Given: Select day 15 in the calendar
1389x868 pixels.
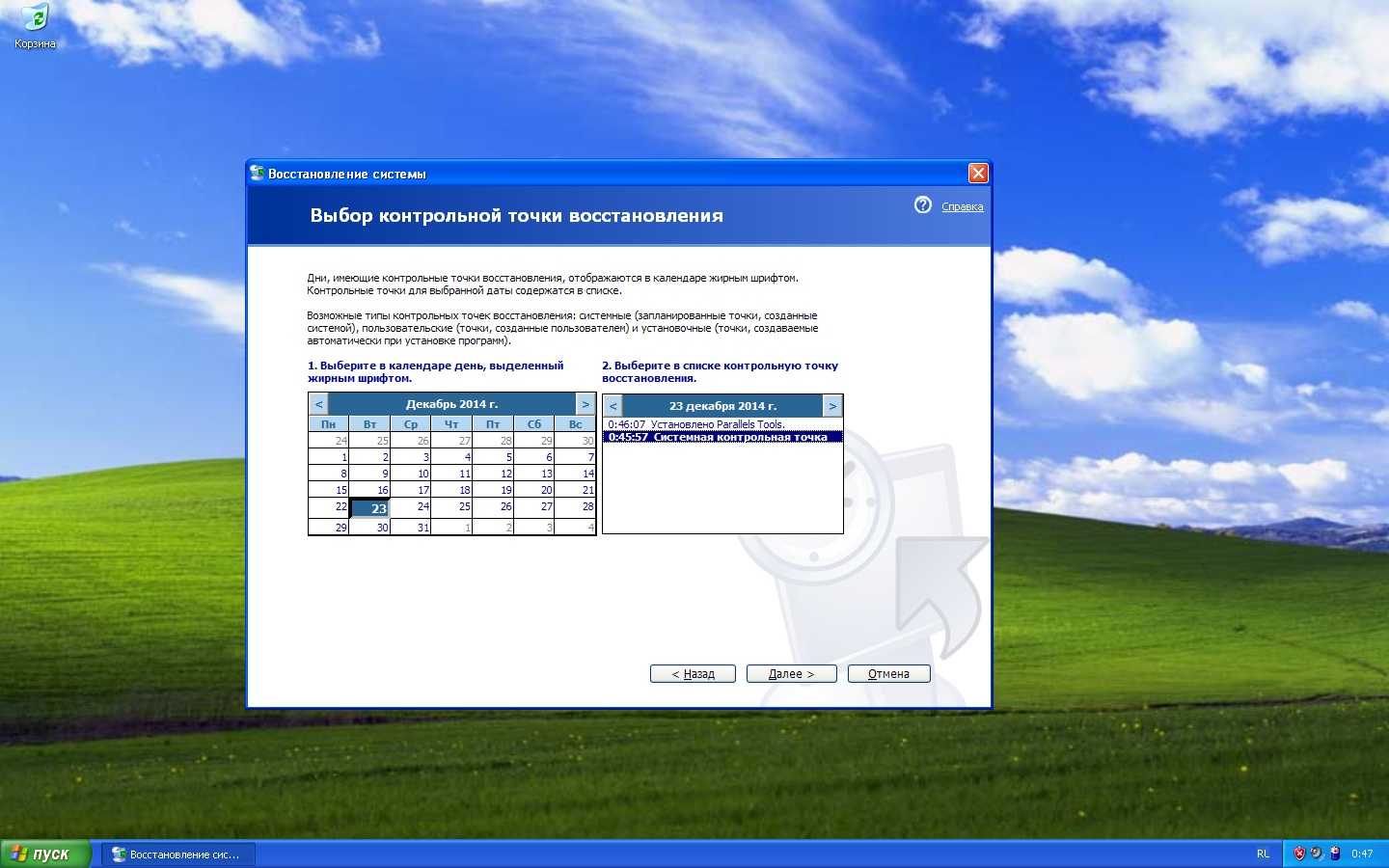Looking at the screenshot, I should tap(329, 490).
